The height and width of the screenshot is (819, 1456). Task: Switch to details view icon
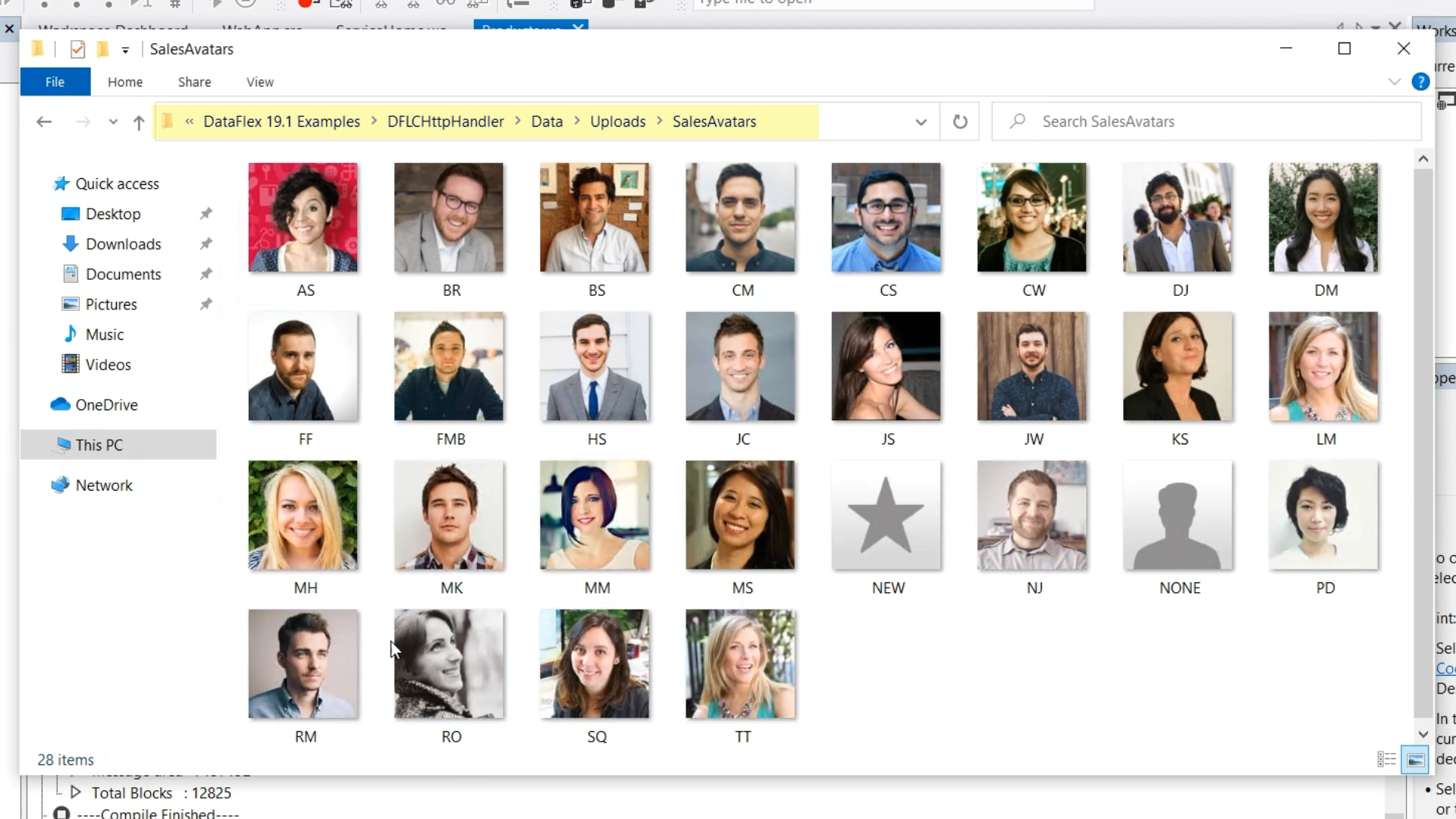tap(1386, 759)
